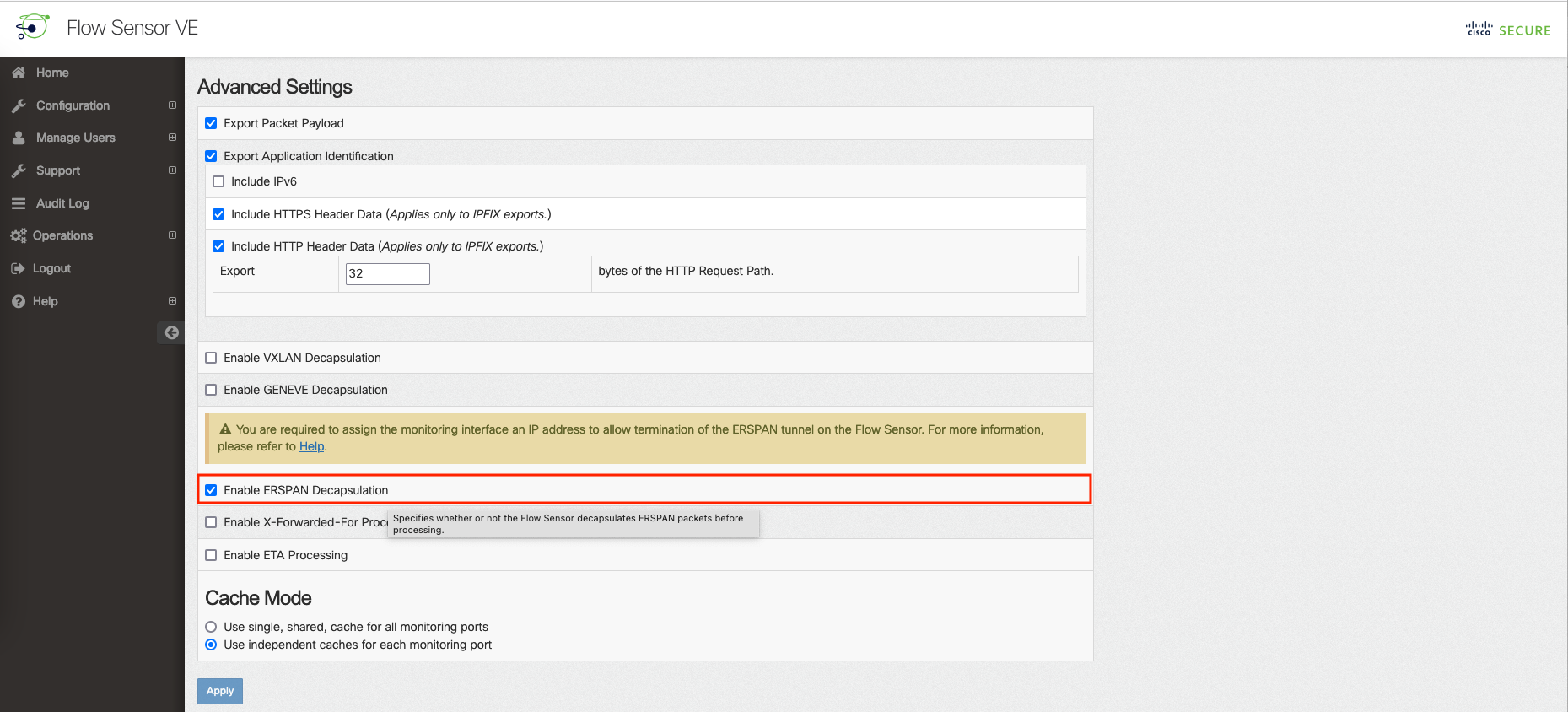This screenshot has width=1568, height=712.
Task: Expand the Support submenu plus icon
Action: (x=172, y=170)
